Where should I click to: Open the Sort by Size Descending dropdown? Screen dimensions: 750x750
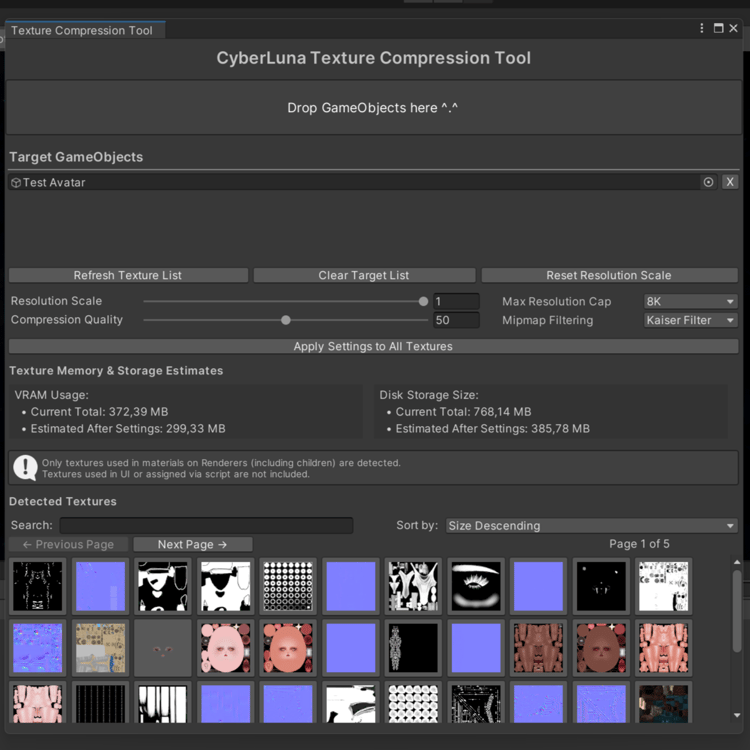(591, 526)
